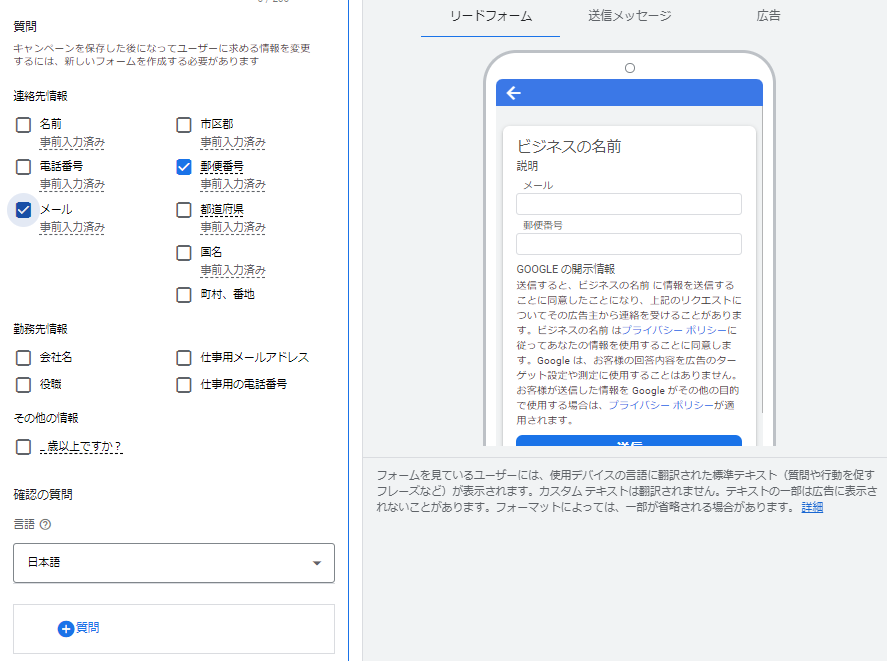This screenshot has height=661, width=887.
Task: Click the 郵便番号 input field in preview
Action: (628, 244)
